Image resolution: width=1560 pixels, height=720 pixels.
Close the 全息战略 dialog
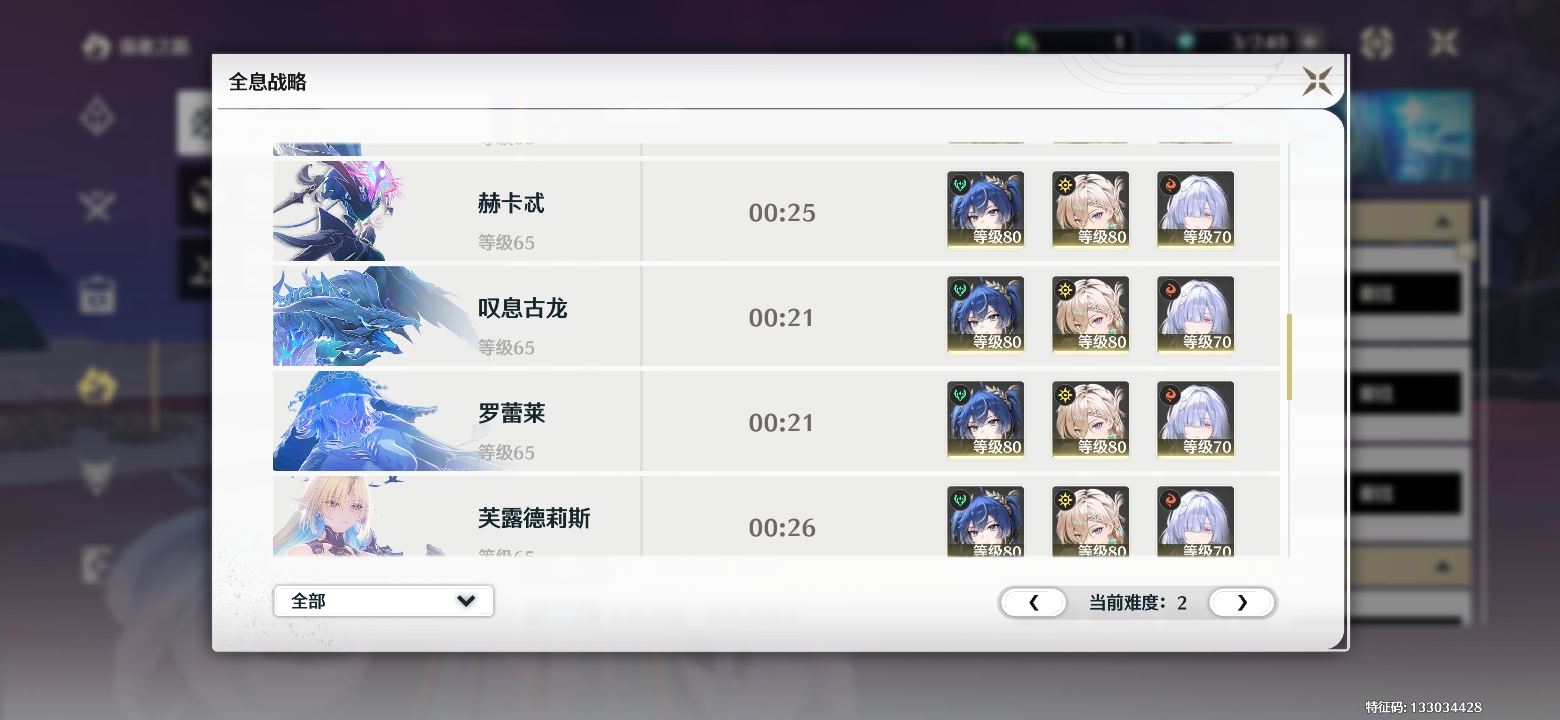1317,81
